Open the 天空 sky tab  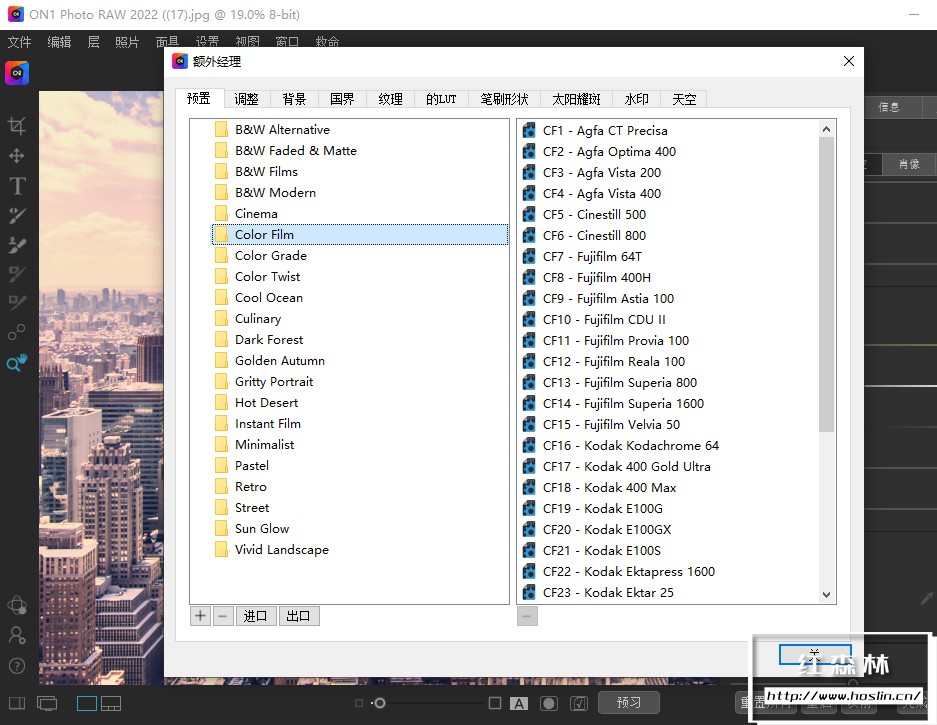(x=684, y=99)
